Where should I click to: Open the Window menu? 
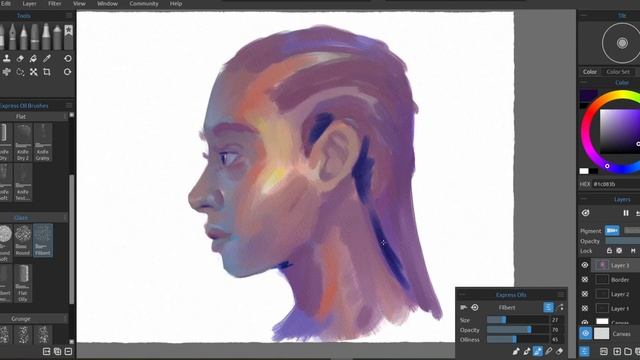tap(107, 4)
